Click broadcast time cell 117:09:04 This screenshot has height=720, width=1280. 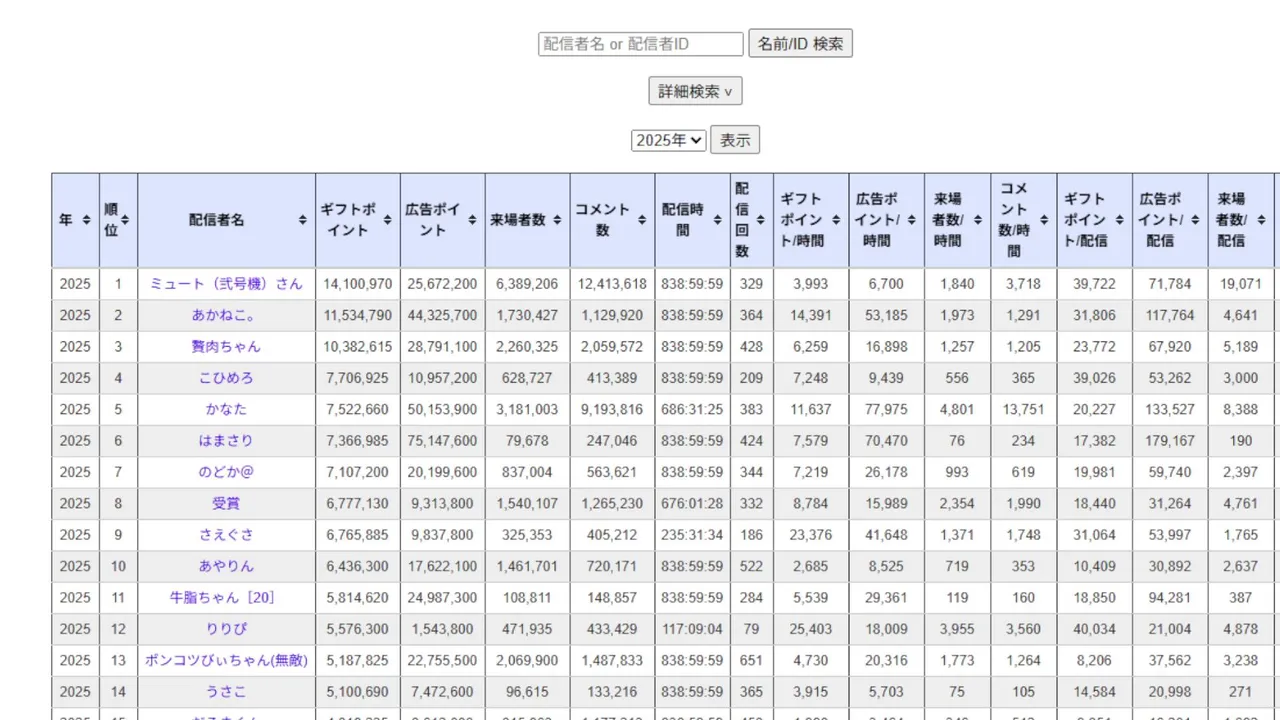(x=692, y=629)
